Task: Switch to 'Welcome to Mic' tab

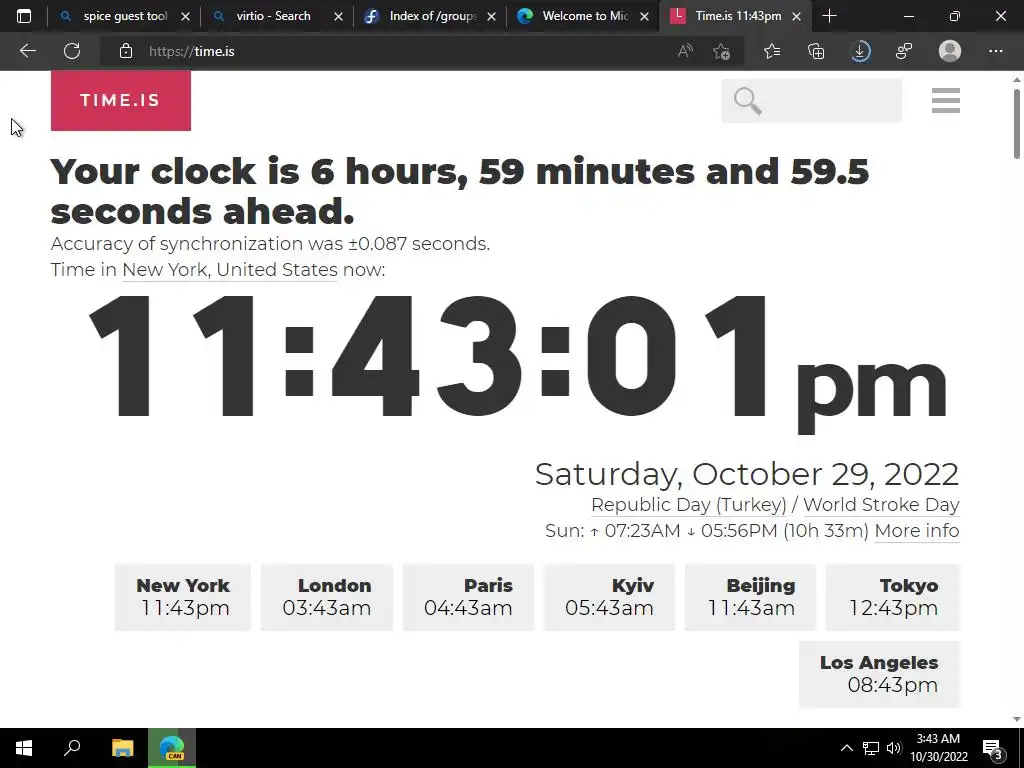Action: coord(585,16)
